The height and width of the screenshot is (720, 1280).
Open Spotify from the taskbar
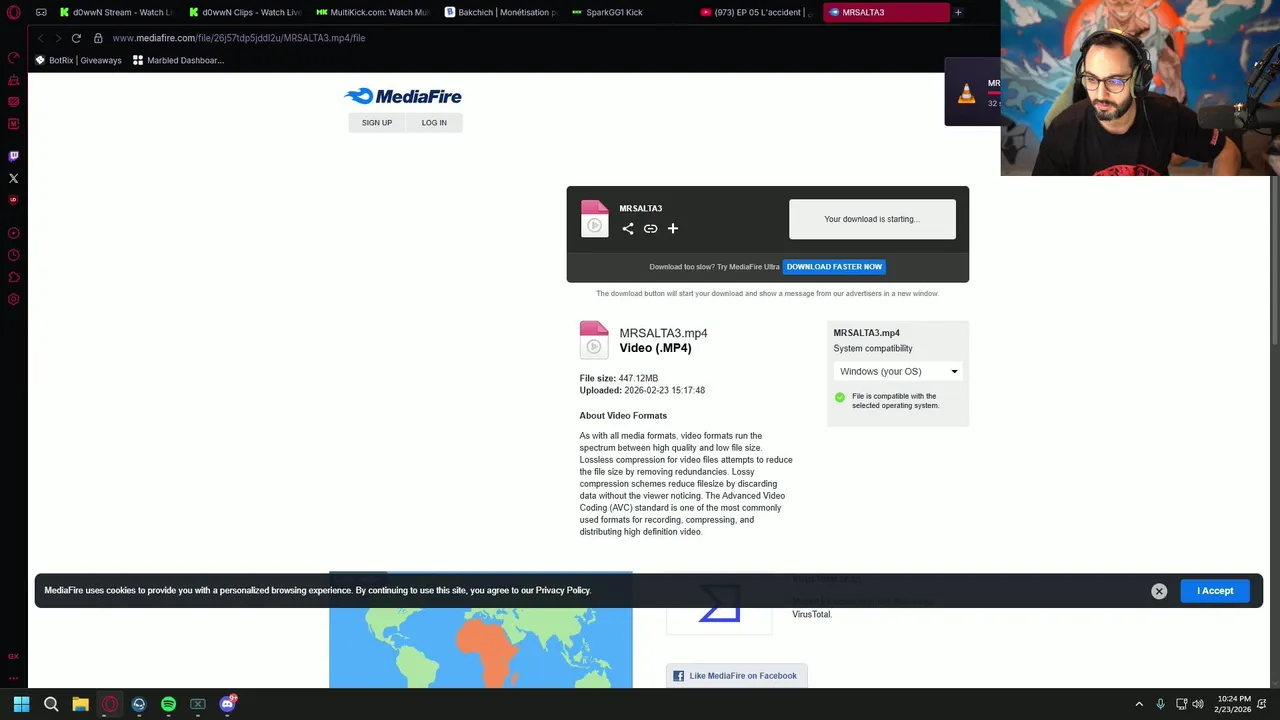[168, 704]
